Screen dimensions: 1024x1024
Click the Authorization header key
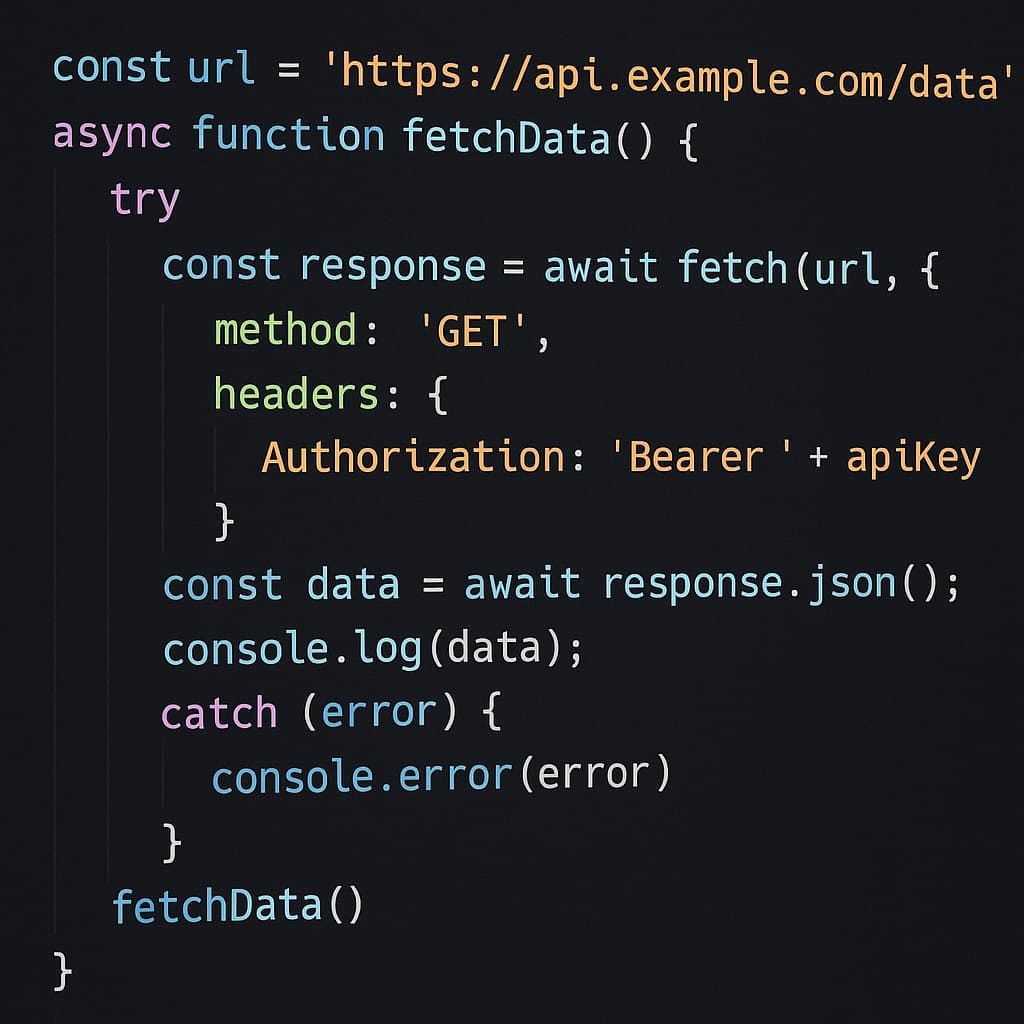point(413,456)
